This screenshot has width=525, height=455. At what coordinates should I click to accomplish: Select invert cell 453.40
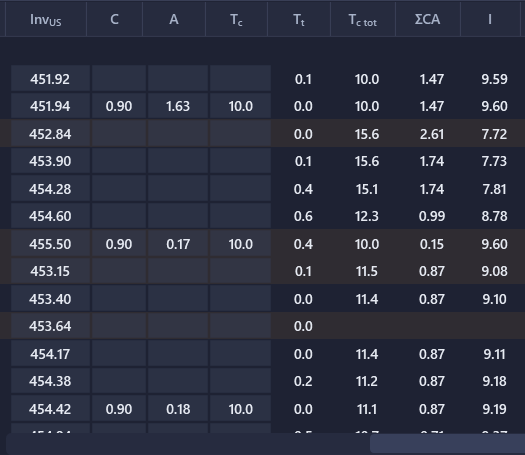click(x=50, y=299)
